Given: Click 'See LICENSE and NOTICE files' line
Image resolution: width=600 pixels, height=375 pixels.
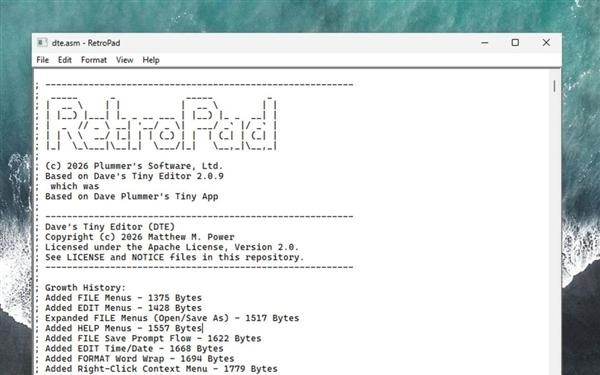Looking at the screenshot, I should pos(174,258).
